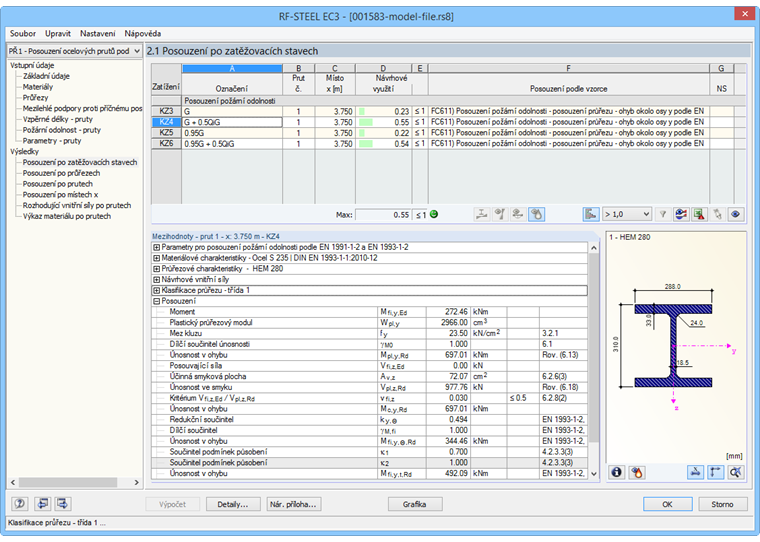Image resolution: width=760 pixels, height=542 pixels.
Task: Click the Max design ratio field 0.55
Action: tap(383, 215)
